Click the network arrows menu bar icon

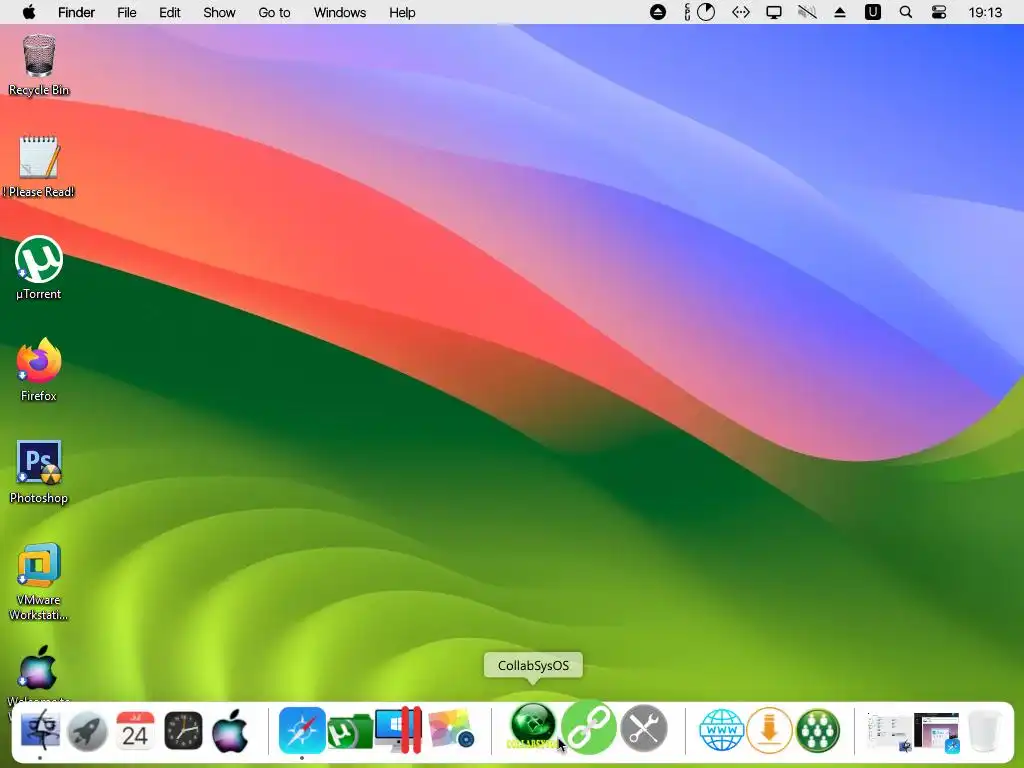coord(741,12)
